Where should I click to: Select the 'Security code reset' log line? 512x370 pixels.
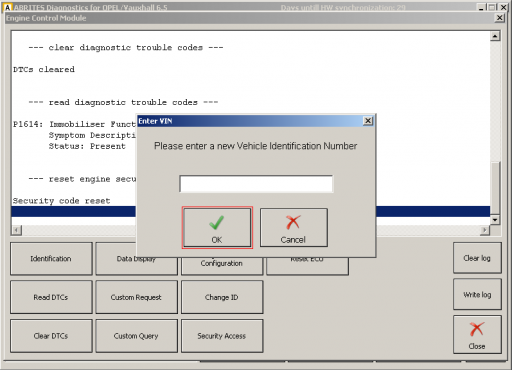(61, 201)
